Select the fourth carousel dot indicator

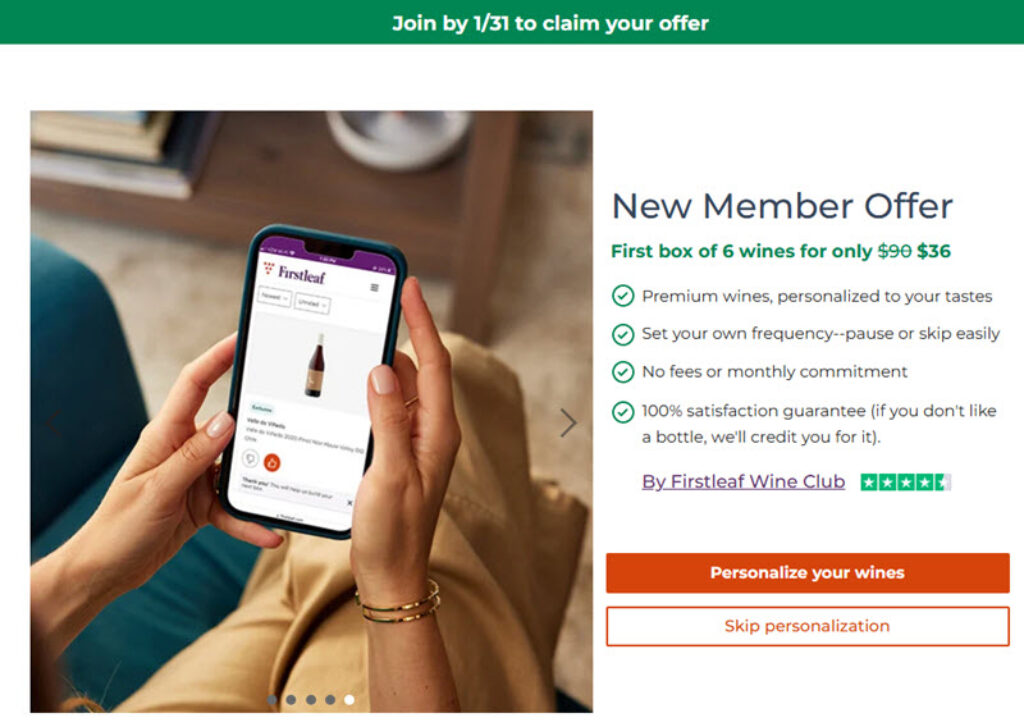(x=330, y=700)
